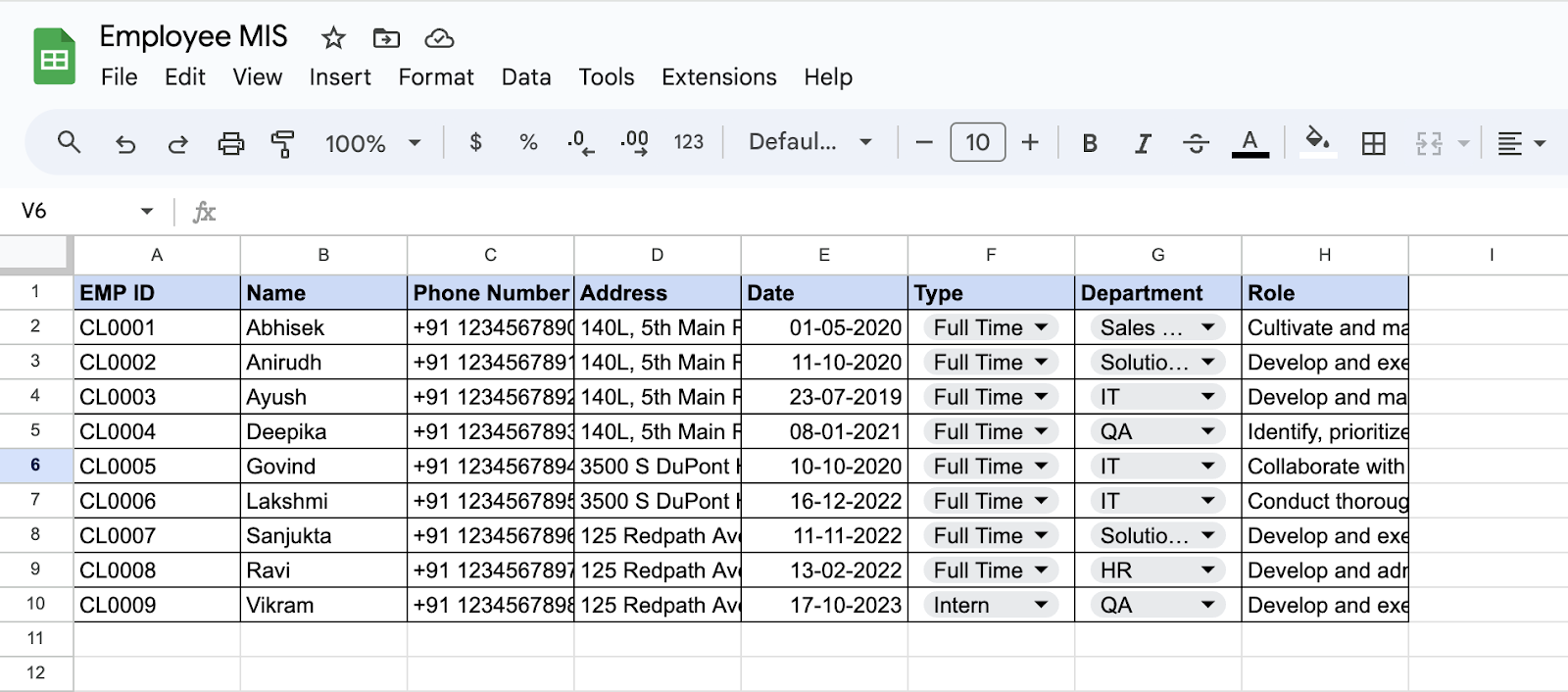Select the date cell 23-07-2019
The height and width of the screenshot is (692, 1568).
click(824, 397)
